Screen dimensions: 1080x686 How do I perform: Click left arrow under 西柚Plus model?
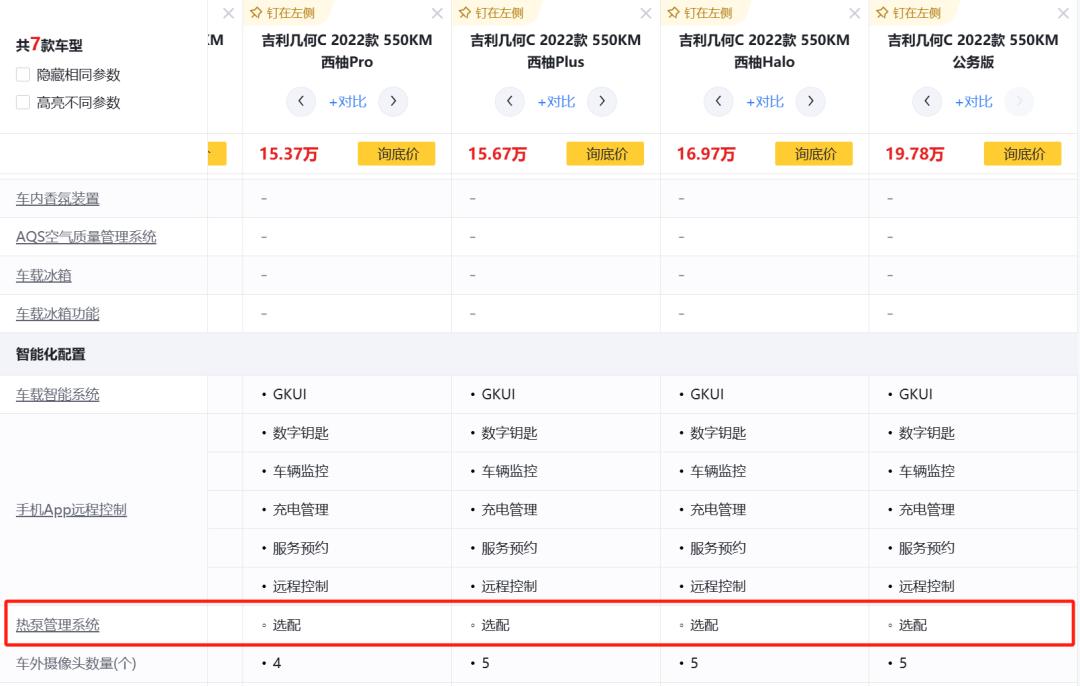click(x=510, y=101)
